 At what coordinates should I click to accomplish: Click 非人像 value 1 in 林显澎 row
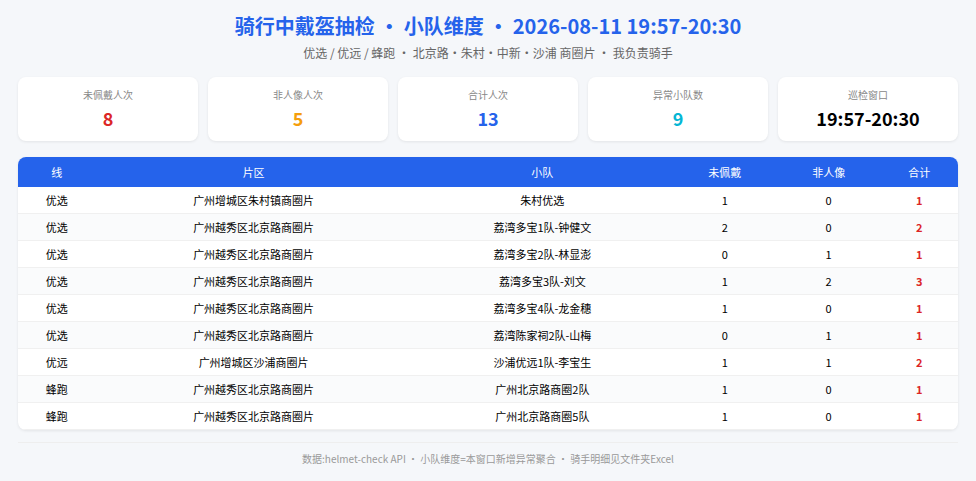[x=828, y=255]
